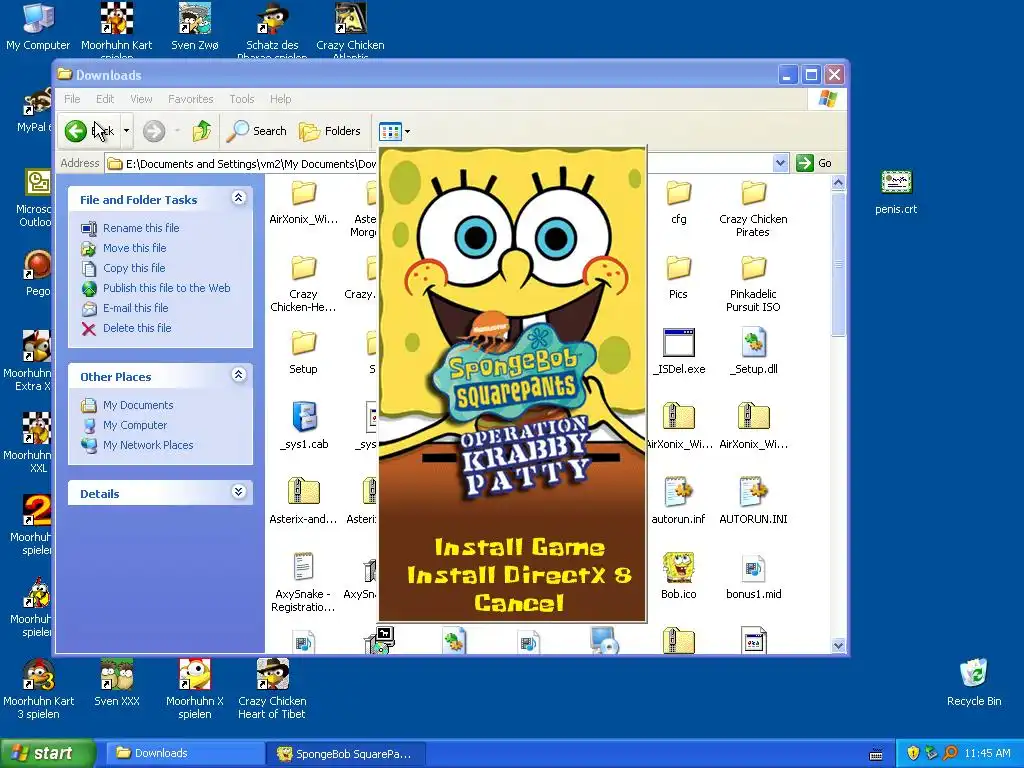This screenshot has width=1024, height=768.
Task: Open the Favorites menu
Action: click(x=191, y=99)
